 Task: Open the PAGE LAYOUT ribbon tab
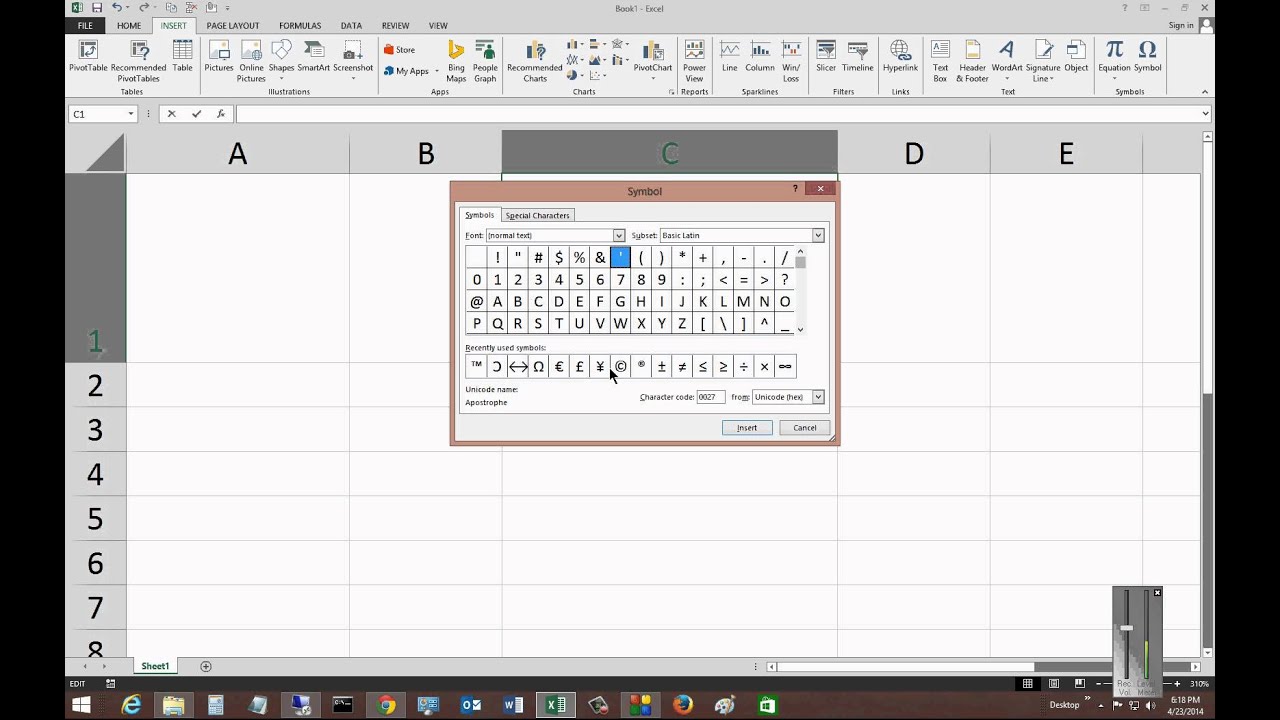pyautogui.click(x=233, y=26)
